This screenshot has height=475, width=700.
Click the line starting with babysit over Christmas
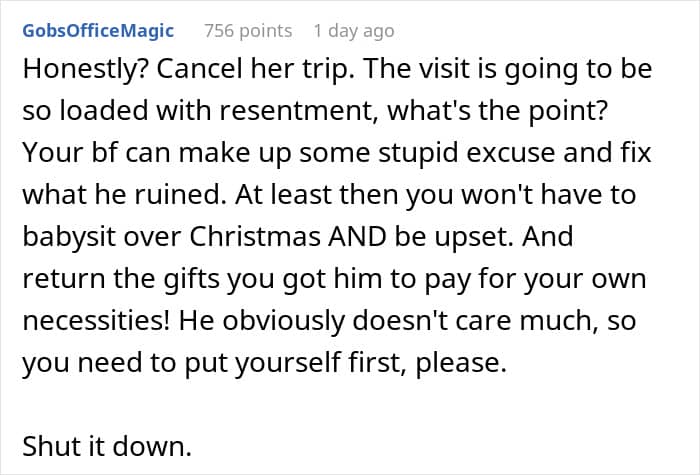[298, 236]
